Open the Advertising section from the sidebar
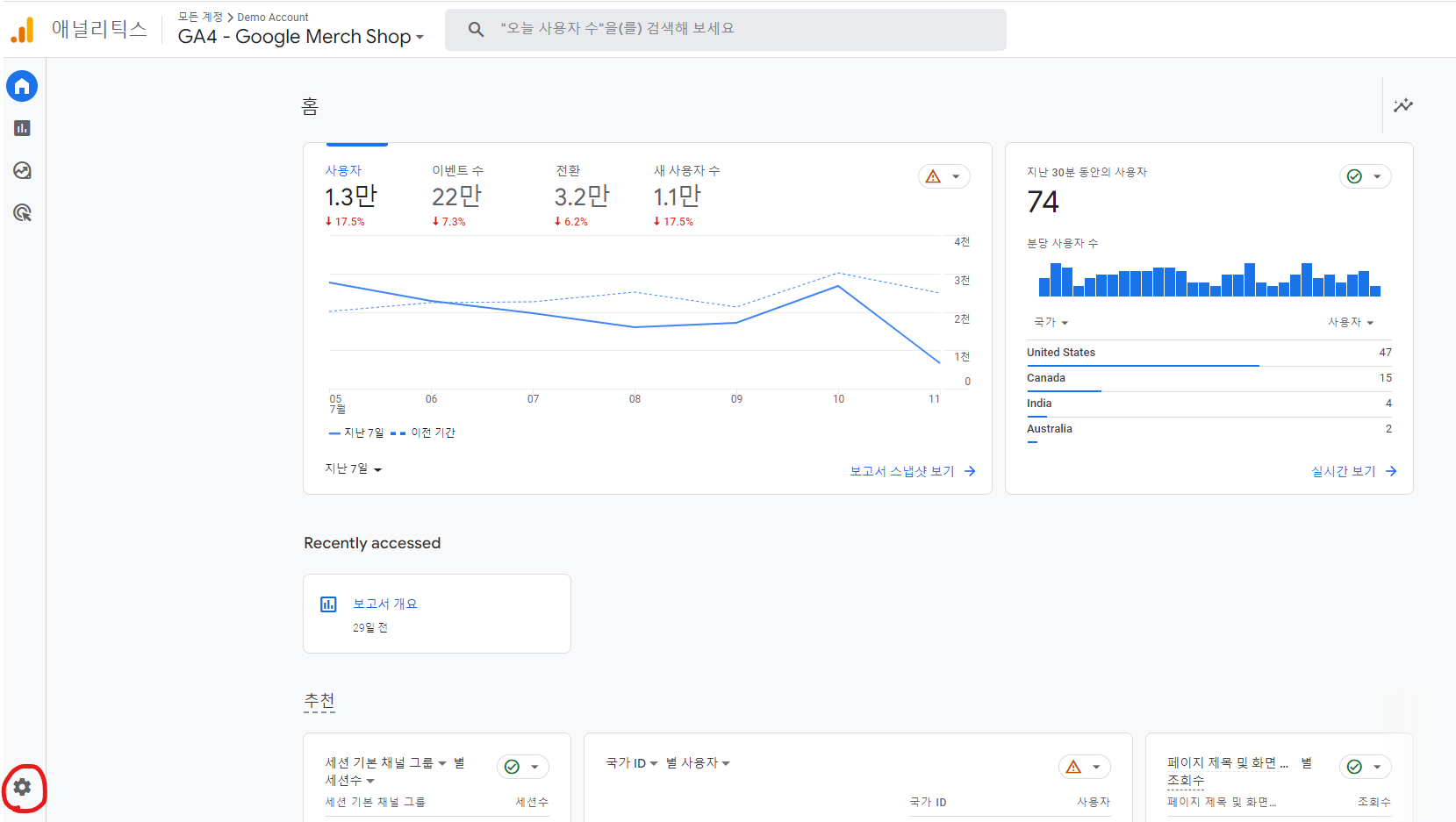Viewport: 1456px width, 822px height. click(x=21, y=212)
